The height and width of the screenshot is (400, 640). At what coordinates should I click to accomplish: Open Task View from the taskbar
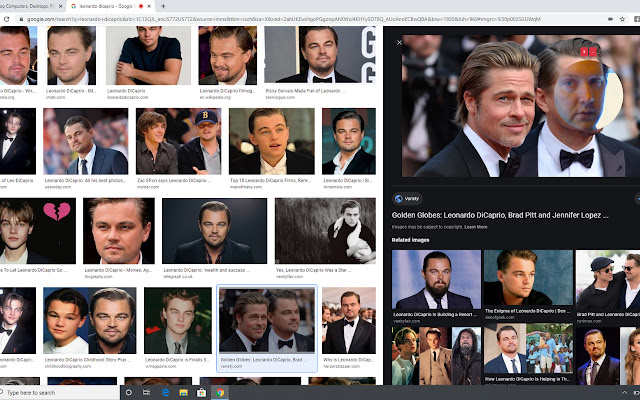click(147, 393)
